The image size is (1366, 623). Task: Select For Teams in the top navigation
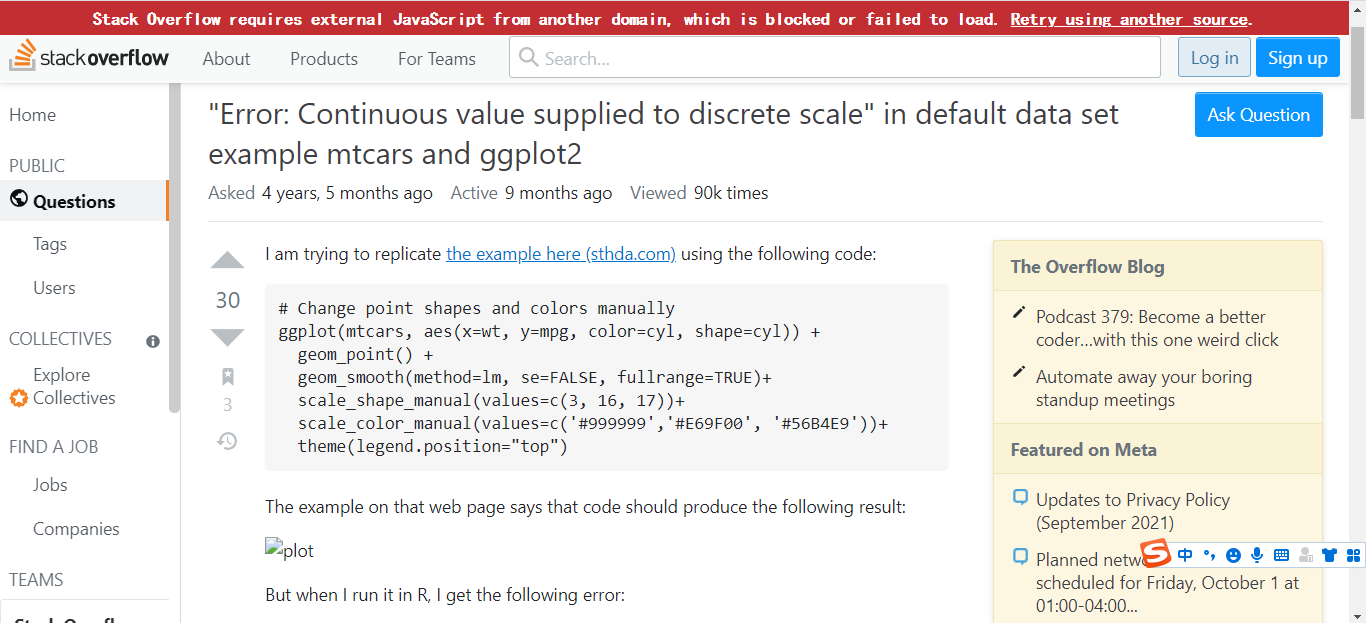436,59
